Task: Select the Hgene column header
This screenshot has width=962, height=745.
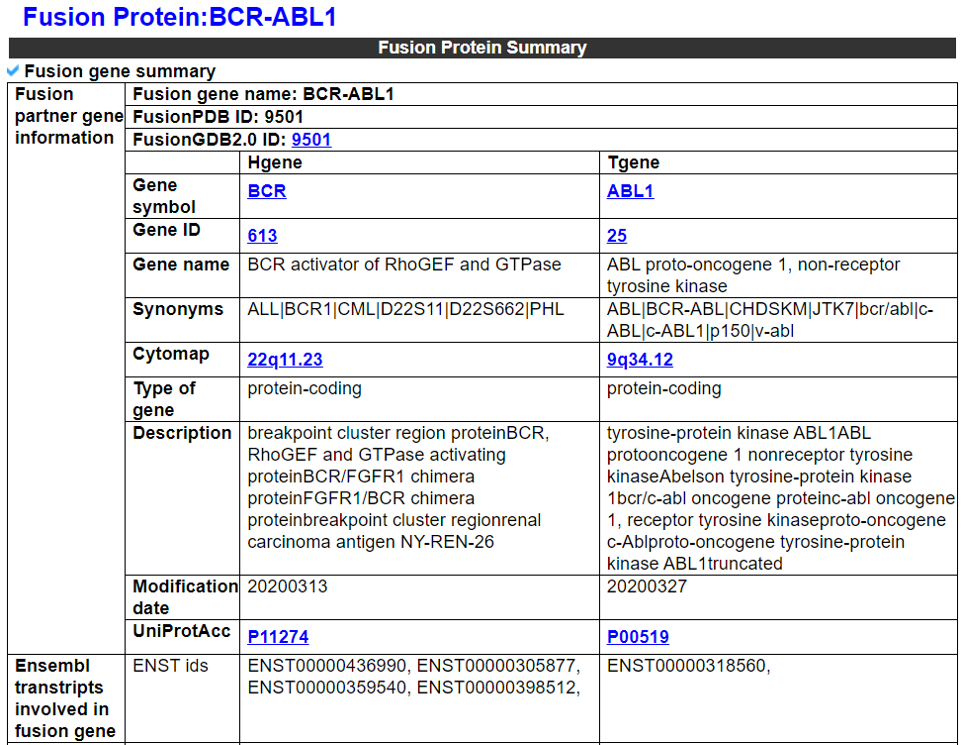Action: click(x=274, y=162)
